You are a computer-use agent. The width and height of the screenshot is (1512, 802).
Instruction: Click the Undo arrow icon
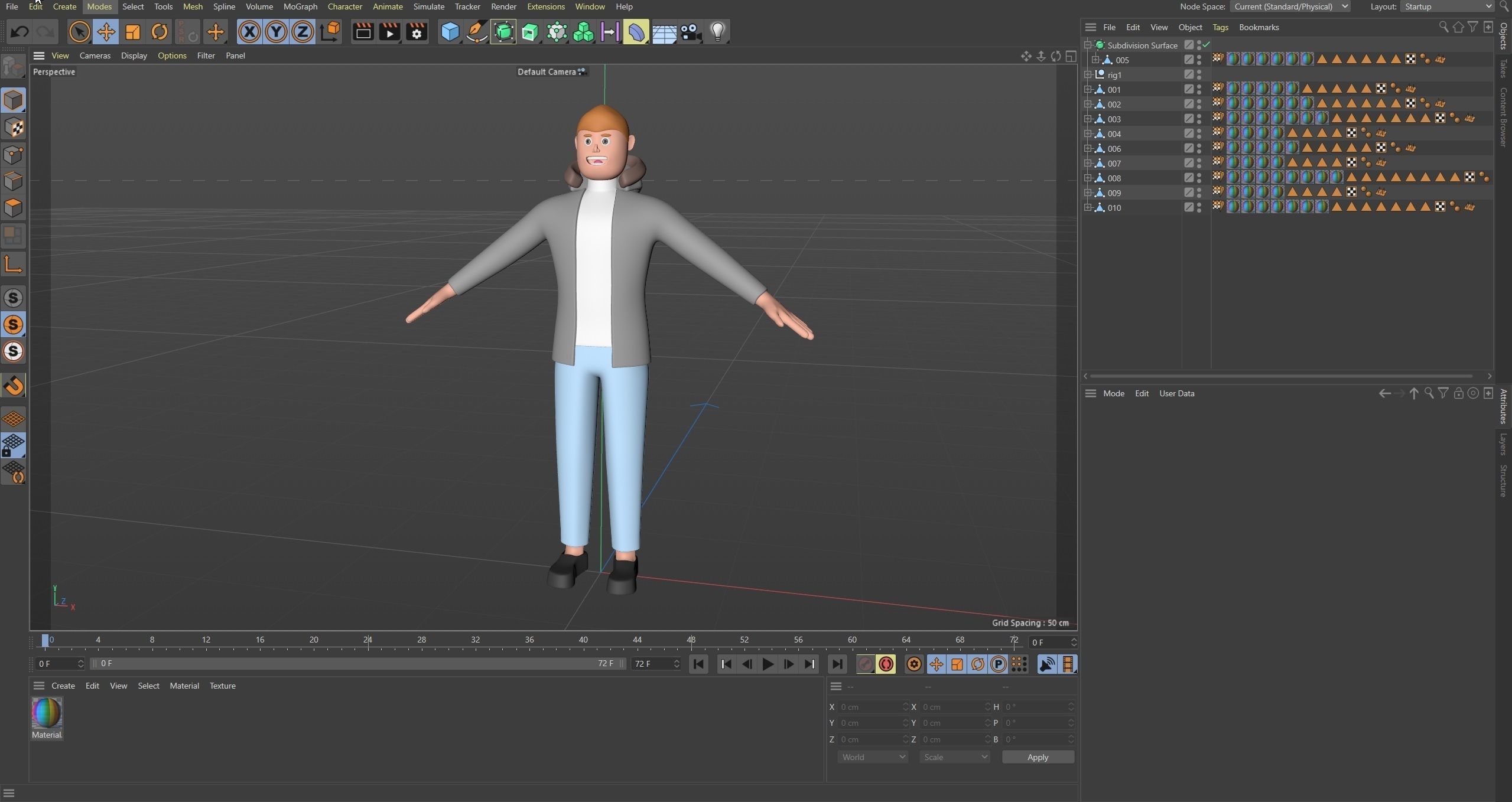pos(19,32)
